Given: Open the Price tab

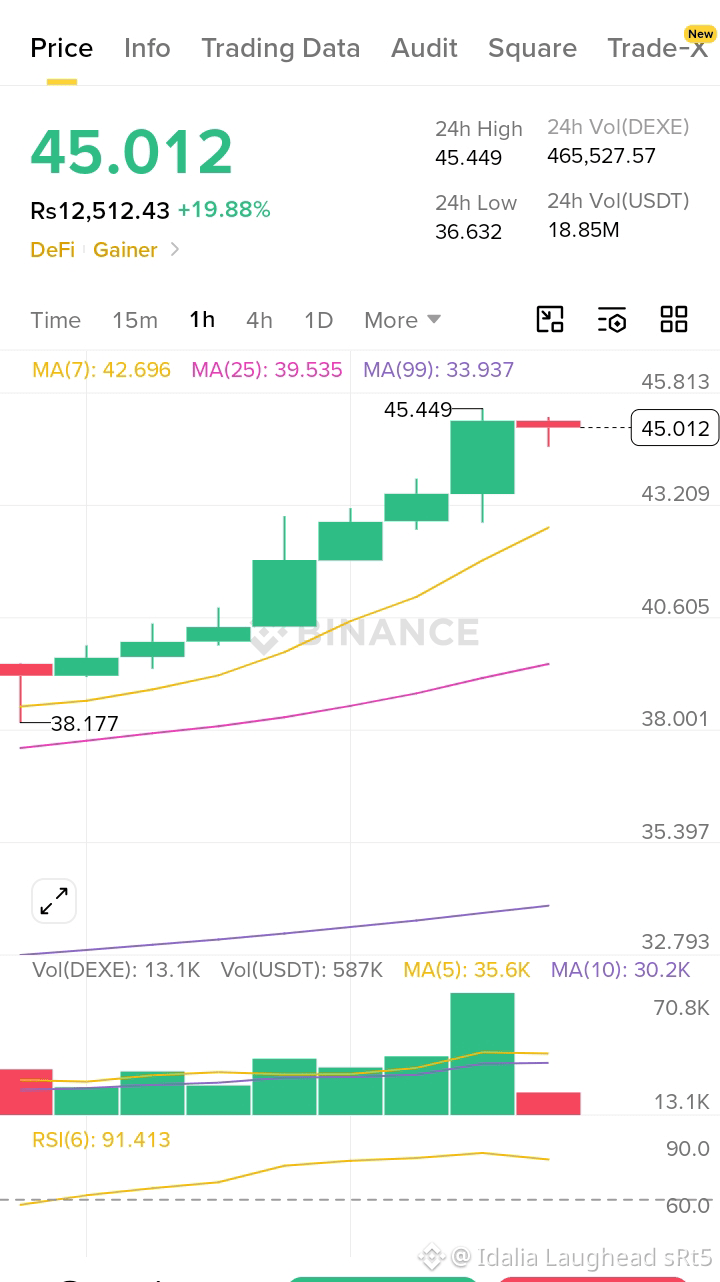Looking at the screenshot, I should [x=61, y=48].
